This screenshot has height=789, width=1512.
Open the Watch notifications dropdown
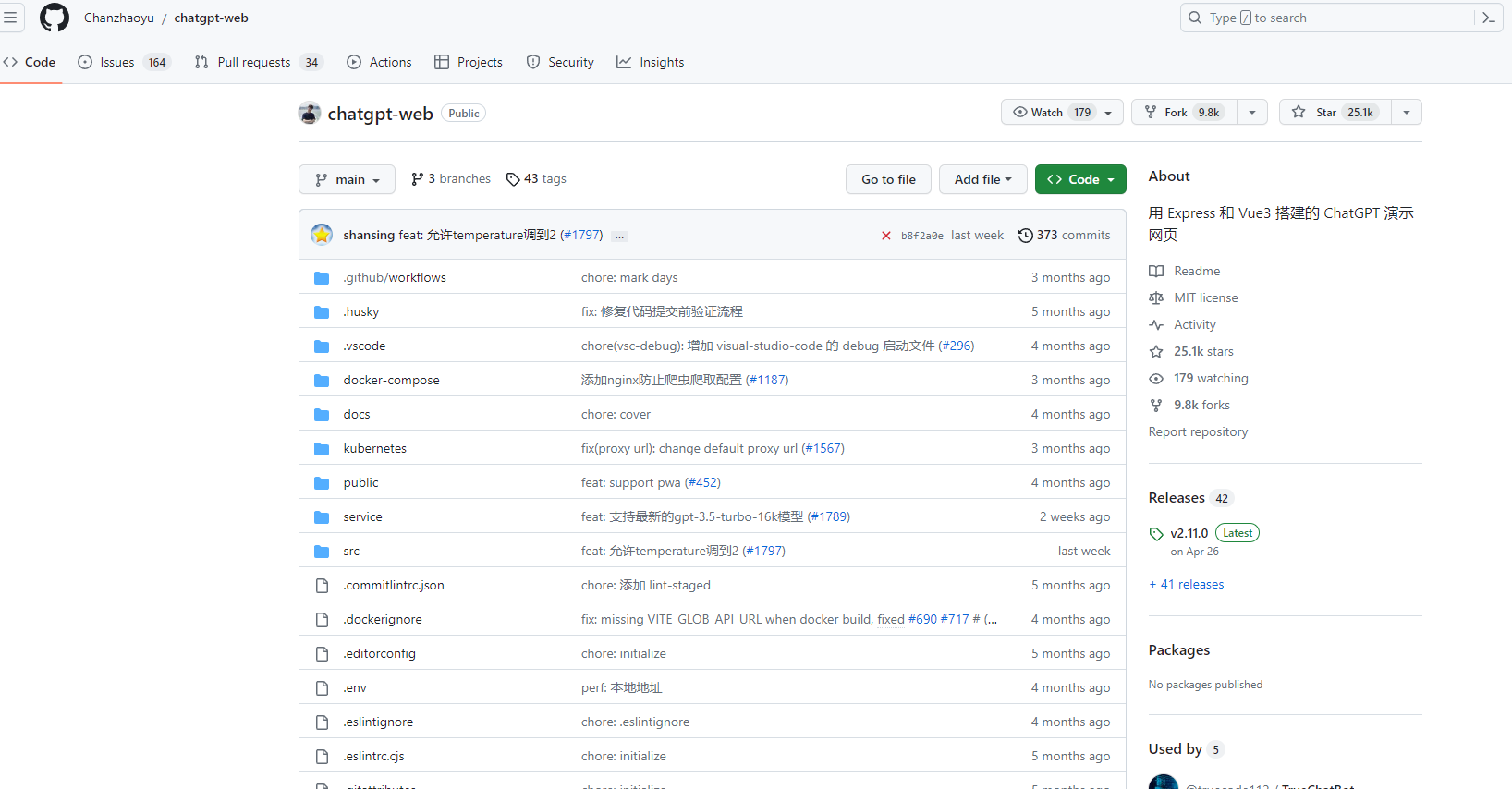[1062, 112]
